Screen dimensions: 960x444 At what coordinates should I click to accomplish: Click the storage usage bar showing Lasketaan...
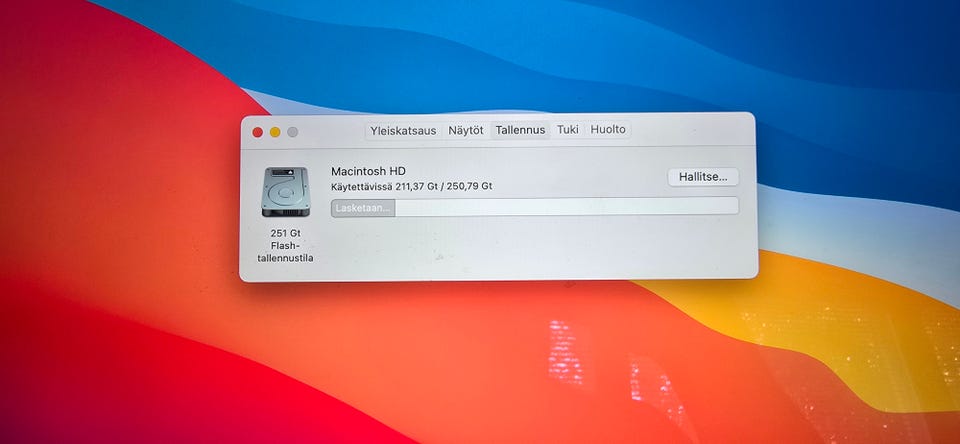point(534,206)
